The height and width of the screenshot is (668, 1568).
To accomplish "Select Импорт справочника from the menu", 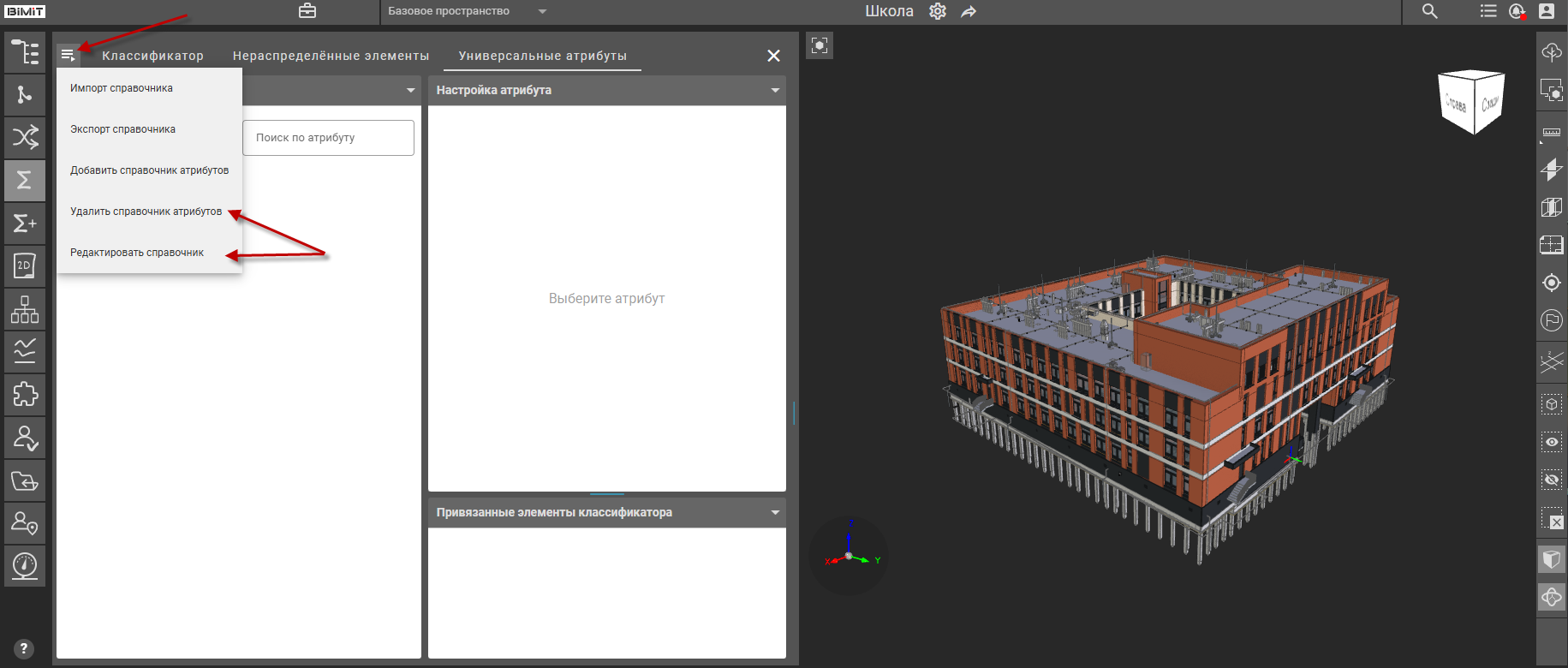I will point(122,88).
